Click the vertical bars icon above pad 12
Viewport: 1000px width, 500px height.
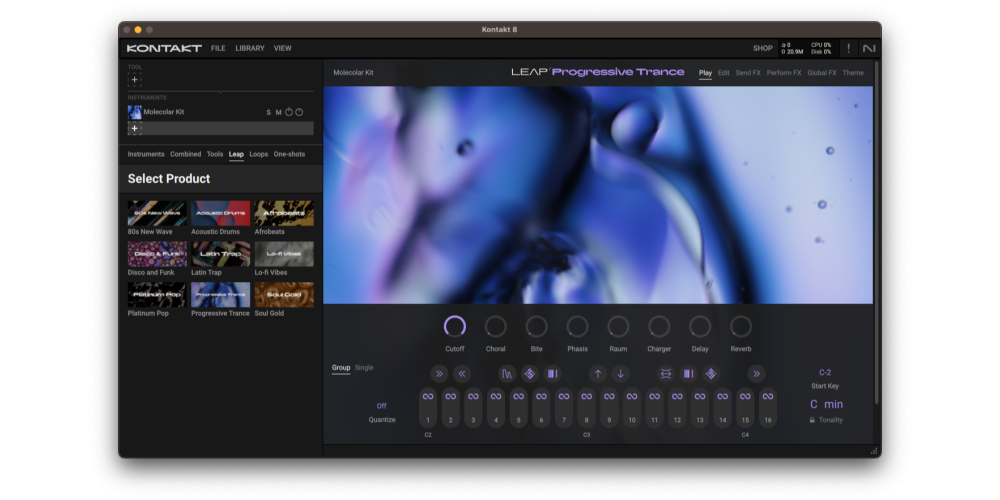click(x=688, y=374)
